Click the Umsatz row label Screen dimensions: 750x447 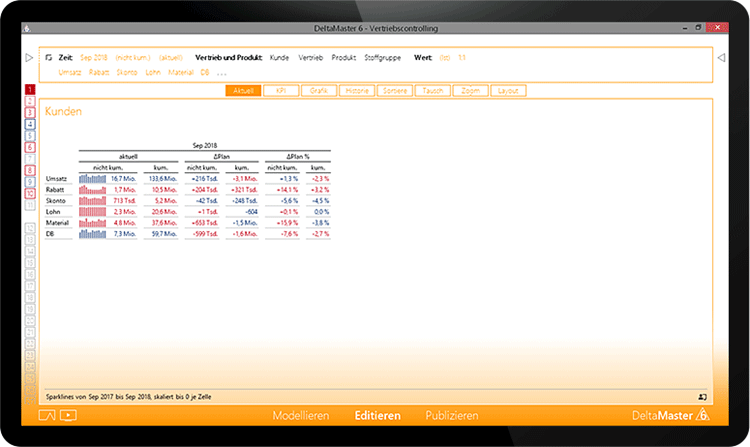click(x=56, y=179)
